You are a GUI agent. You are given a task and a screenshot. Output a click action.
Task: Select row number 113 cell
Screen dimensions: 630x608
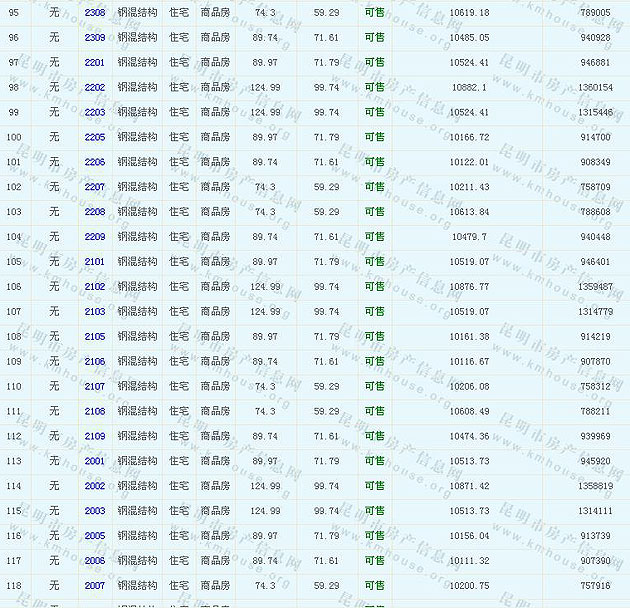(x=14, y=461)
